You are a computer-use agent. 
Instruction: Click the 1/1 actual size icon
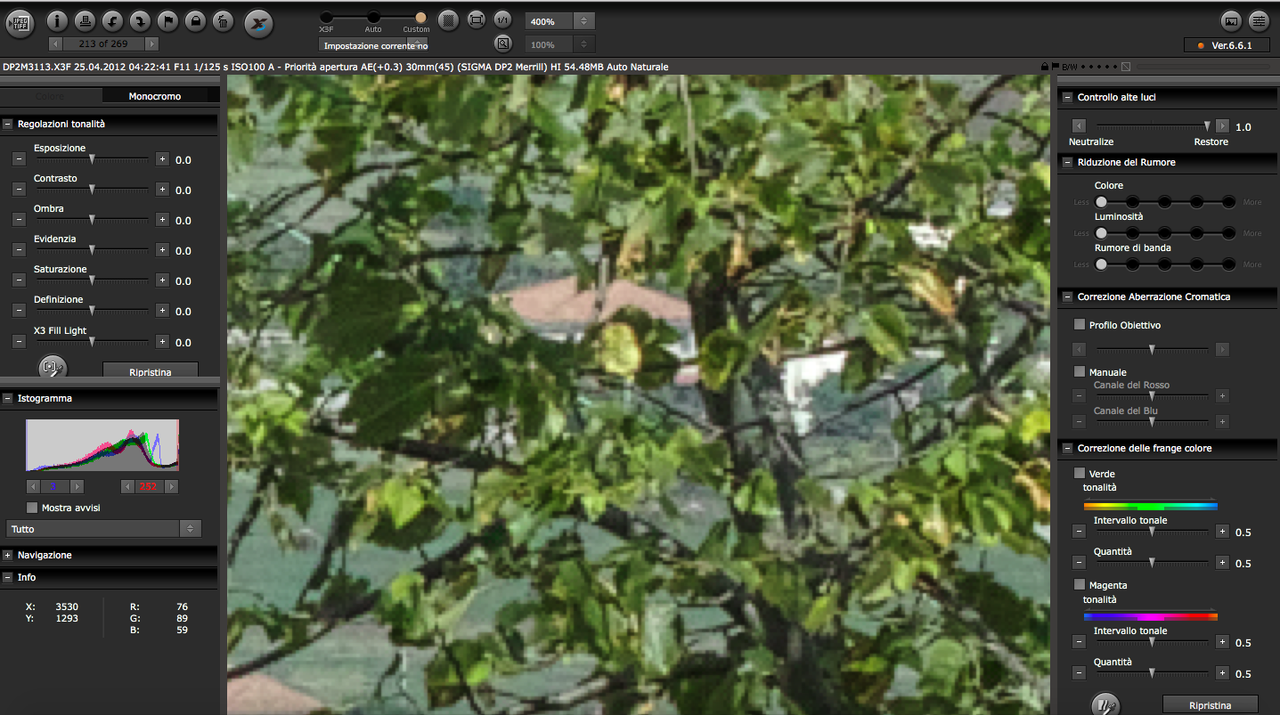click(503, 20)
